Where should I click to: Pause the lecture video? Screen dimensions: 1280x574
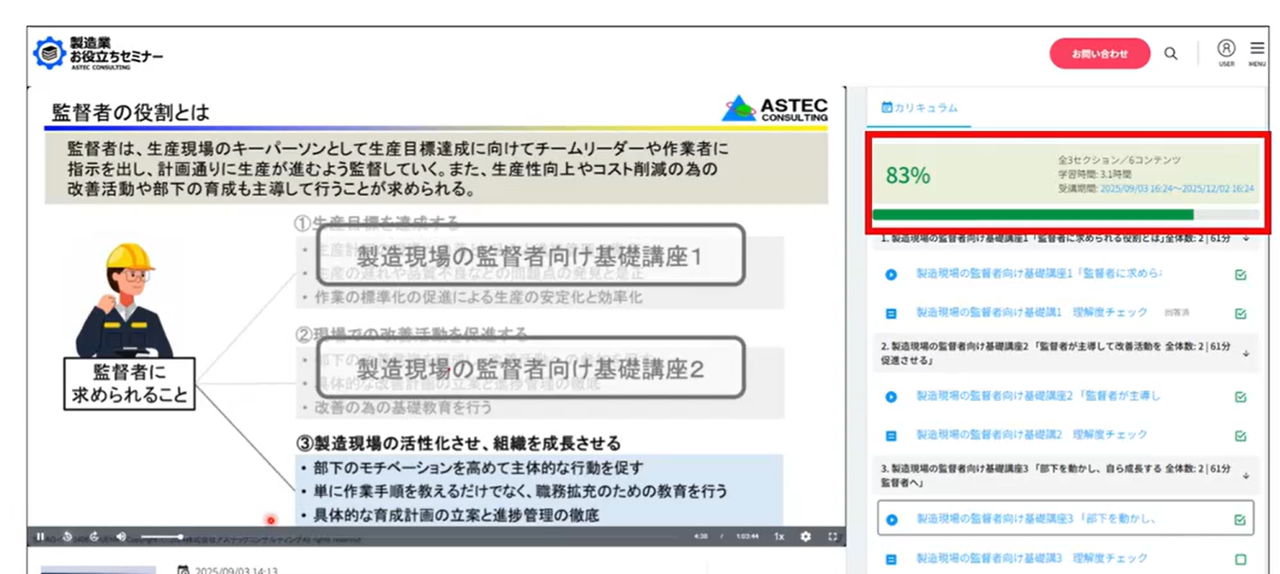point(40,537)
